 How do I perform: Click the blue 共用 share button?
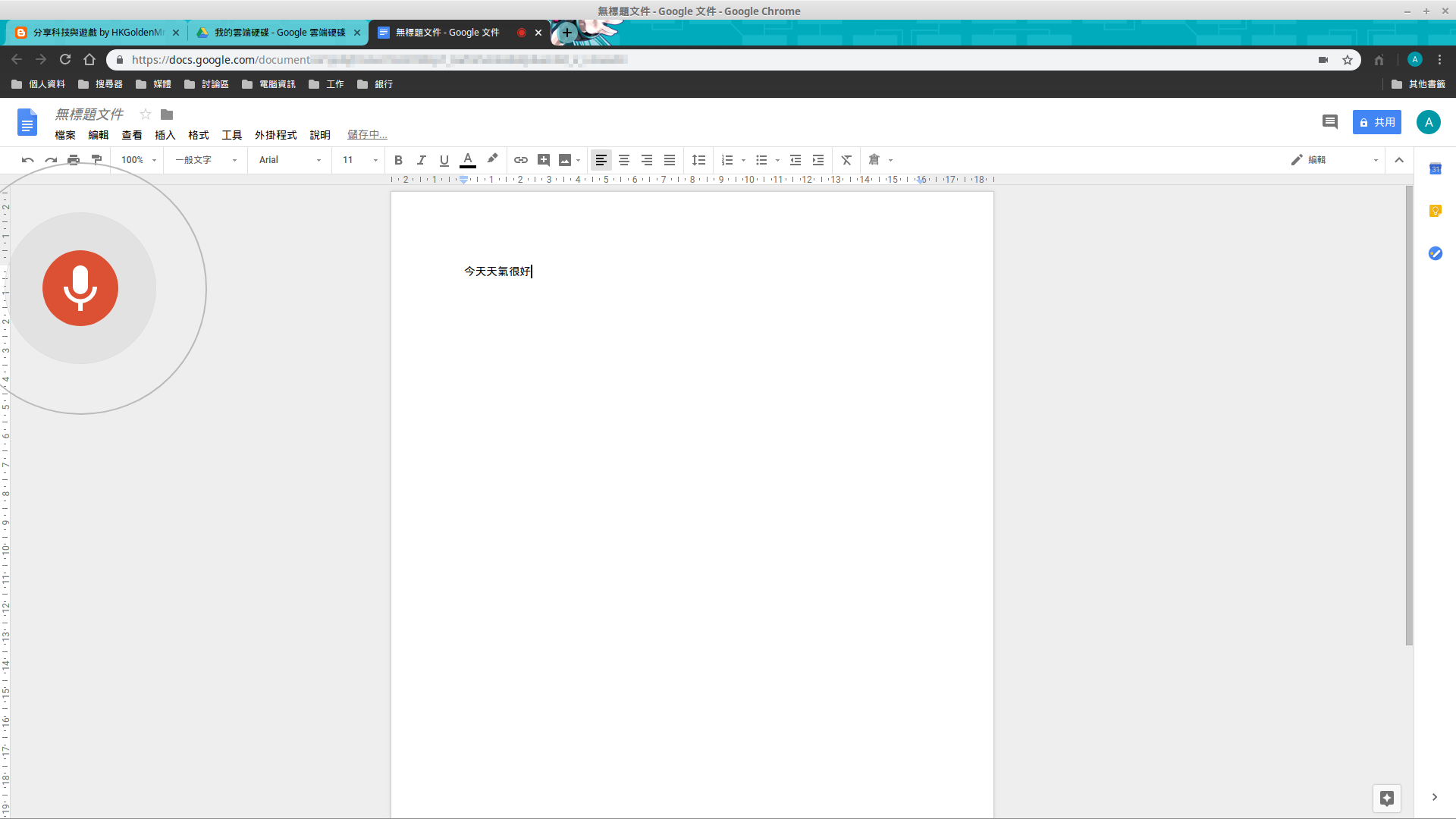[x=1377, y=122]
